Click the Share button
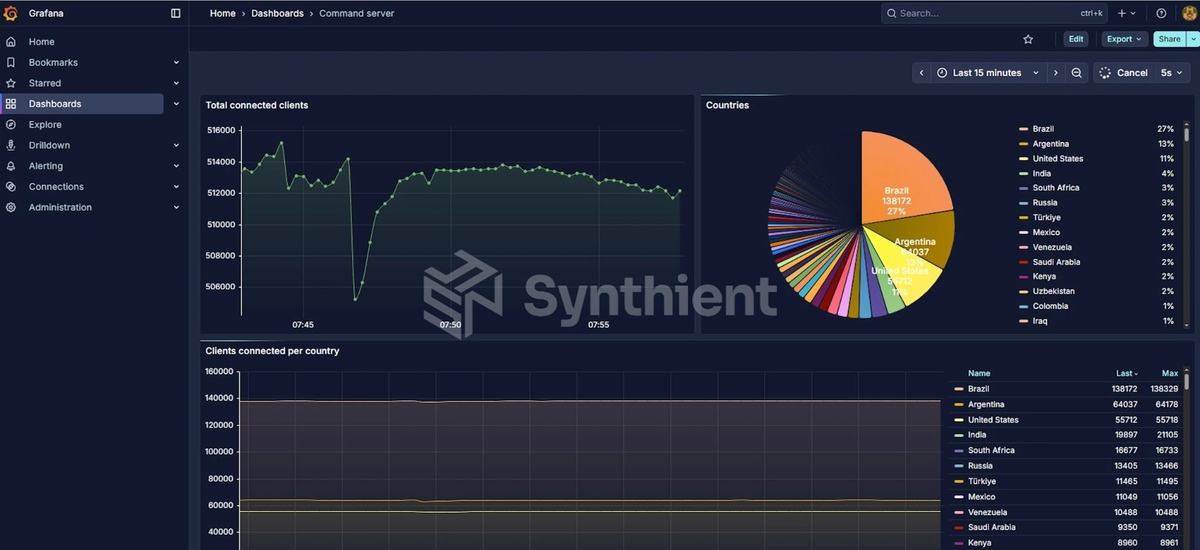1200x550 pixels. coord(1168,39)
